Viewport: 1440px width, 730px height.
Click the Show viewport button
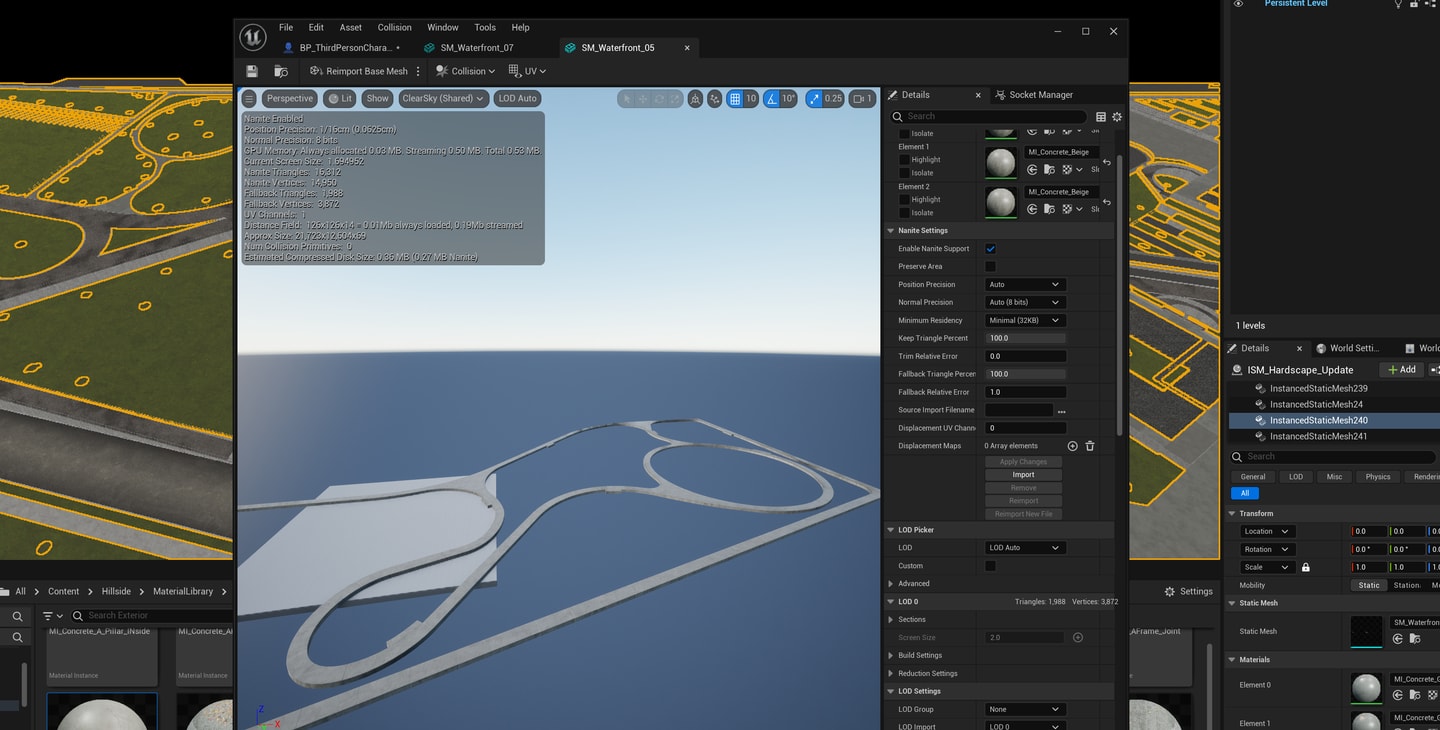click(x=377, y=98)
